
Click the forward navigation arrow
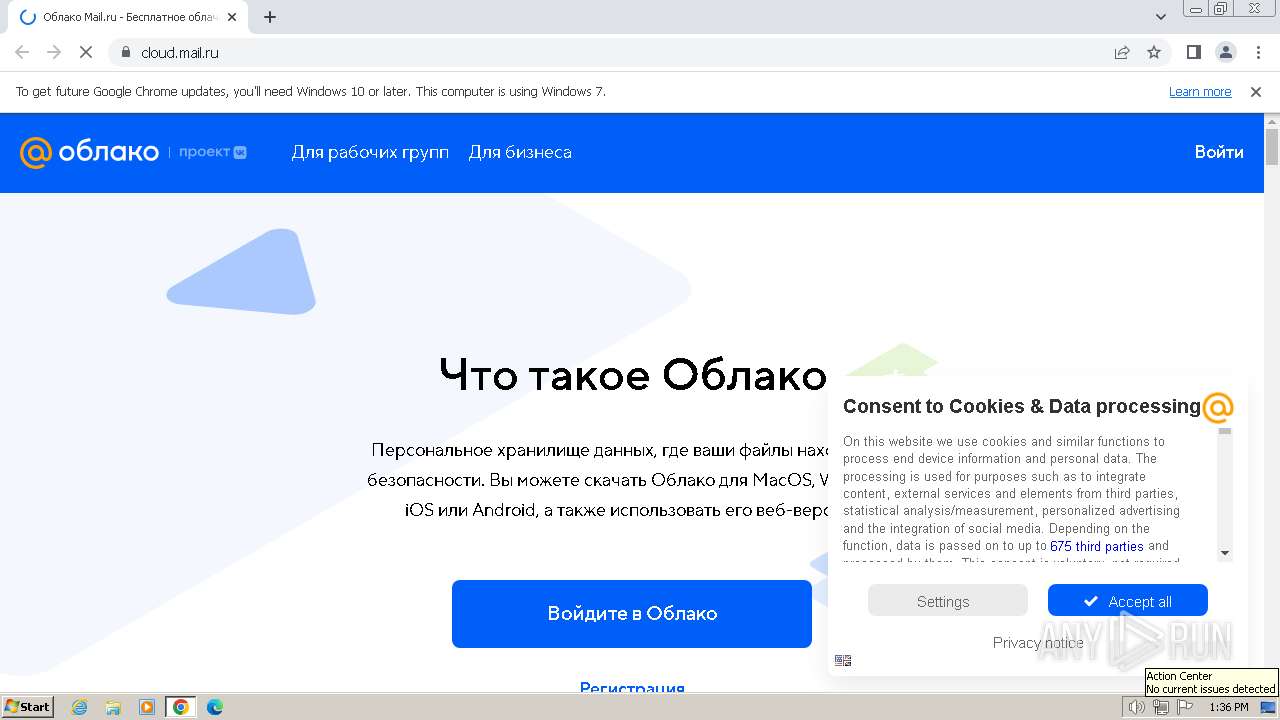tap(54, 52)
